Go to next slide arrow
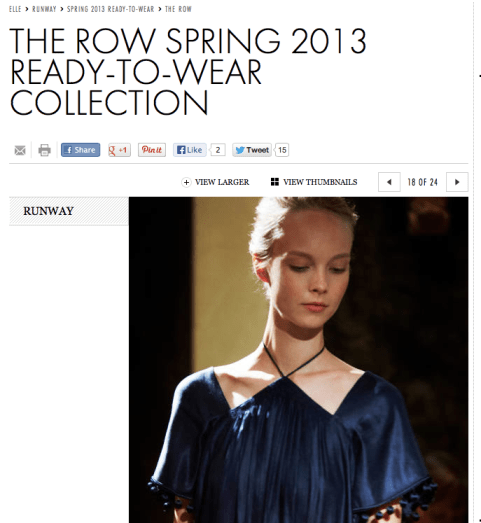 point(457,182)
